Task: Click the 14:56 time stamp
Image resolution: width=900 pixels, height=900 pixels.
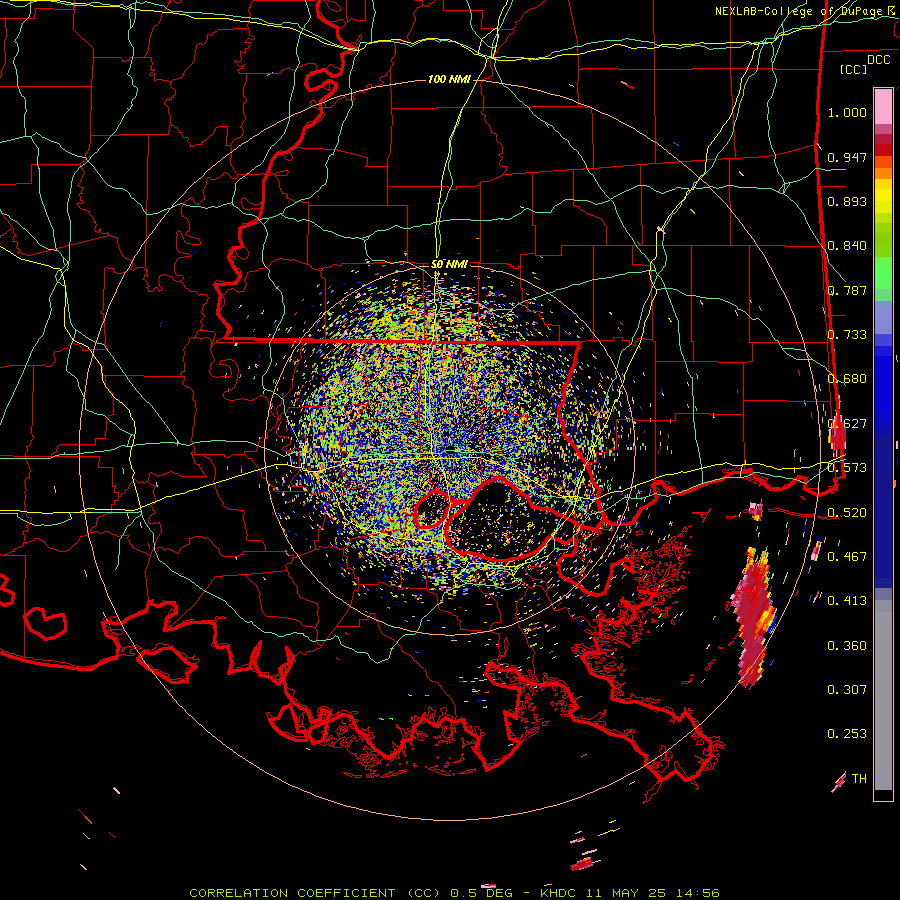Action: (696, 893)
